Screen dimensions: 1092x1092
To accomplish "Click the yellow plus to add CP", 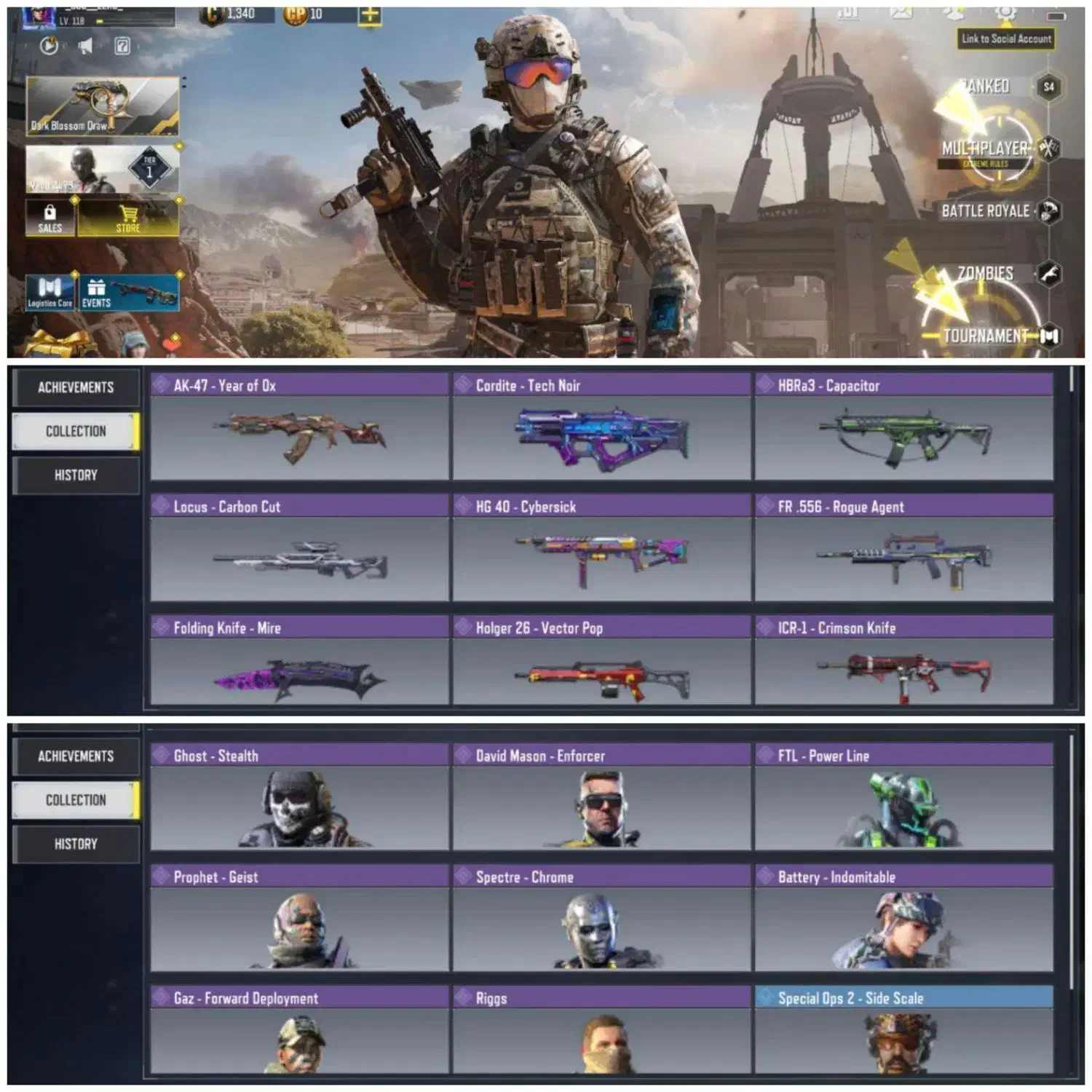I will [x=370, y=15].
